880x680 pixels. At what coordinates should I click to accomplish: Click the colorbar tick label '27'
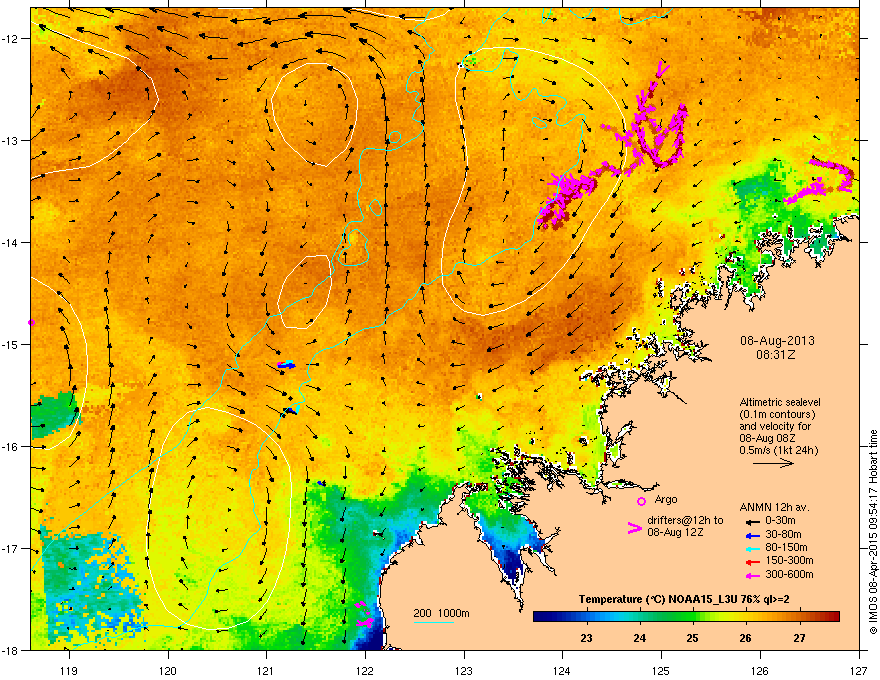(x=799, y=638)
